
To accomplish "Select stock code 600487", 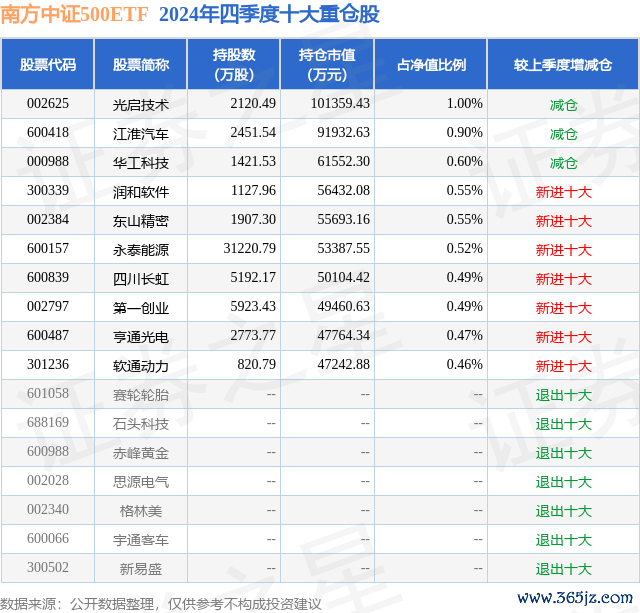I will [x=48, y=335].
